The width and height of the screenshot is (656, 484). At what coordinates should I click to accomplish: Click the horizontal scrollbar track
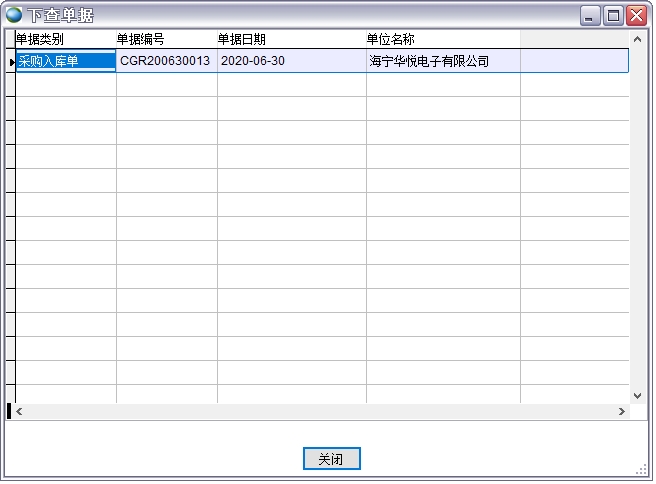320,411
